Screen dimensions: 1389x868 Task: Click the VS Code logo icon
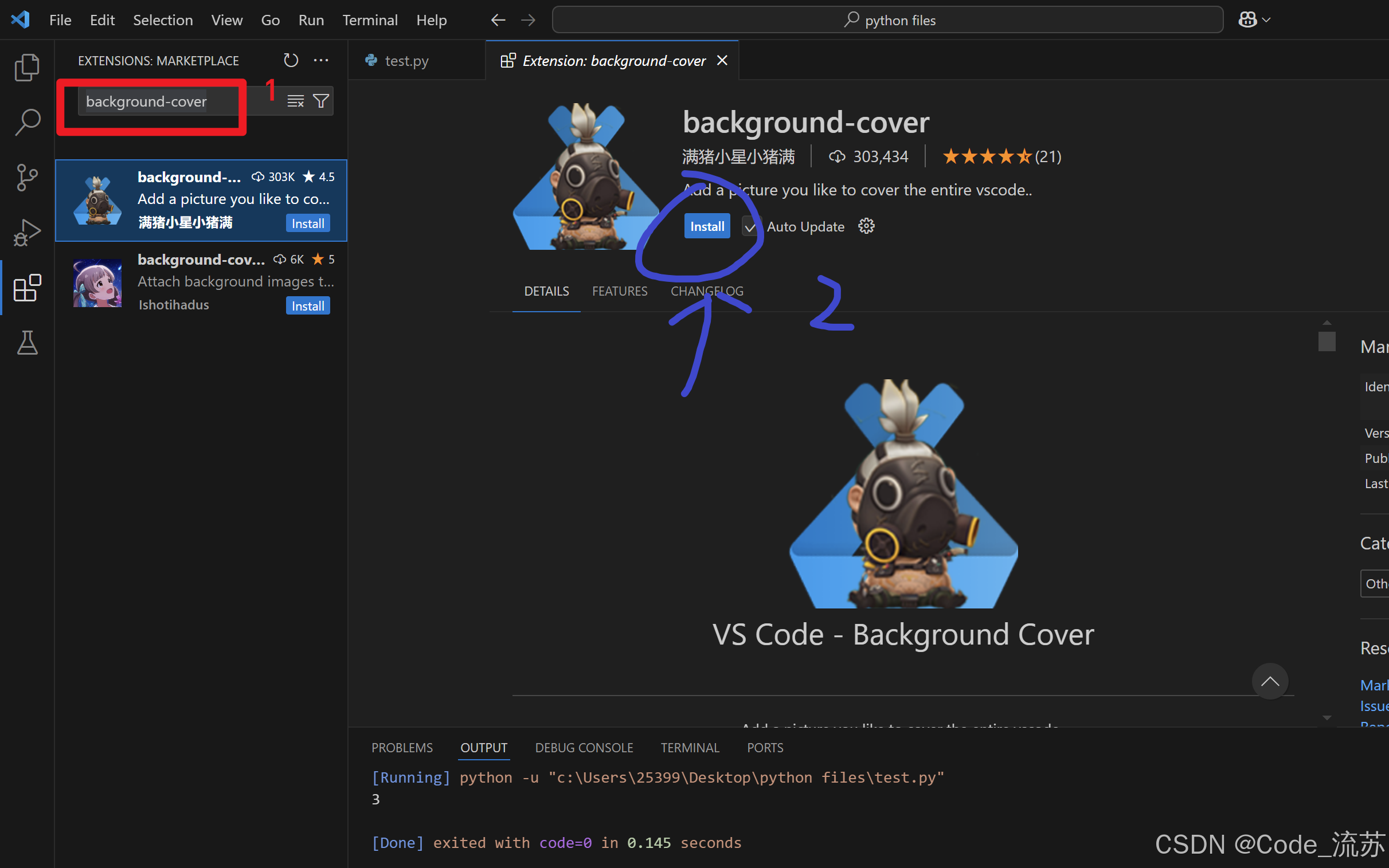click(21, 19)
